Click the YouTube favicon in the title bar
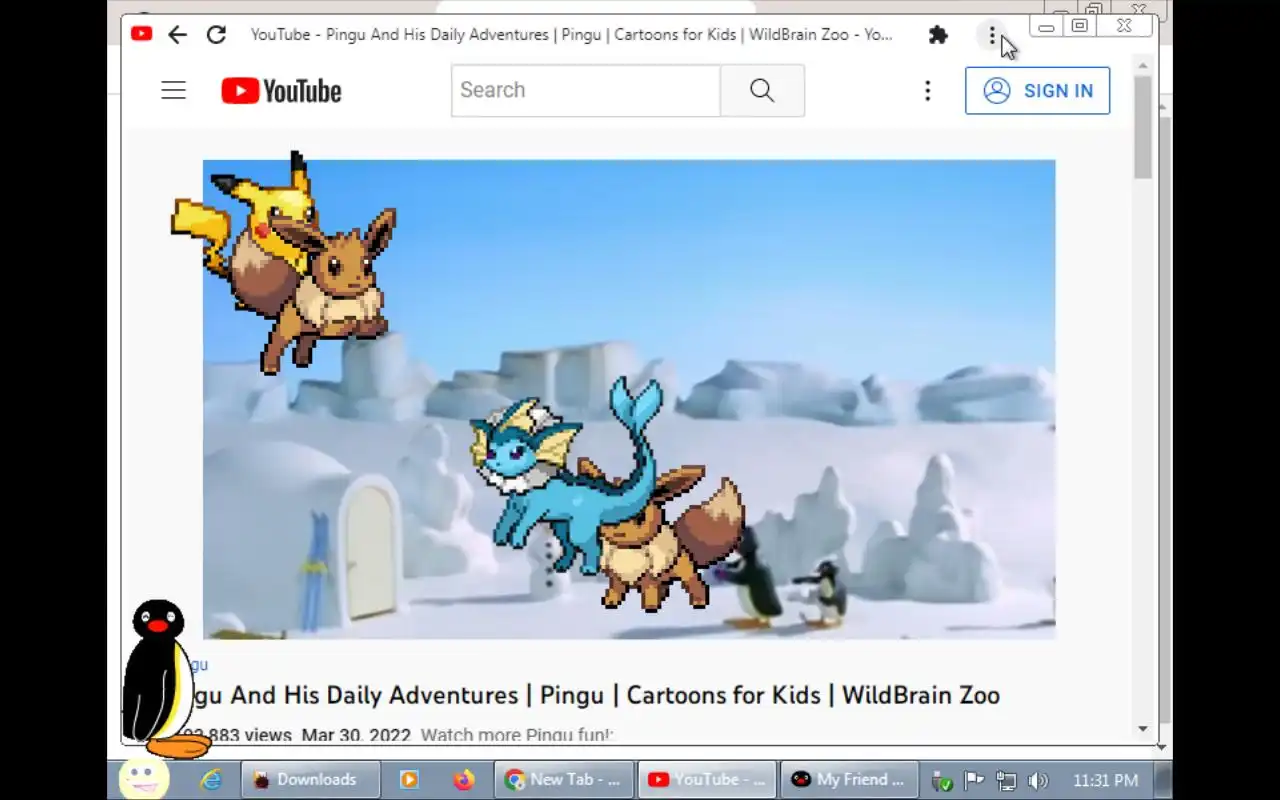1280x800 pixels. (141, 34)
